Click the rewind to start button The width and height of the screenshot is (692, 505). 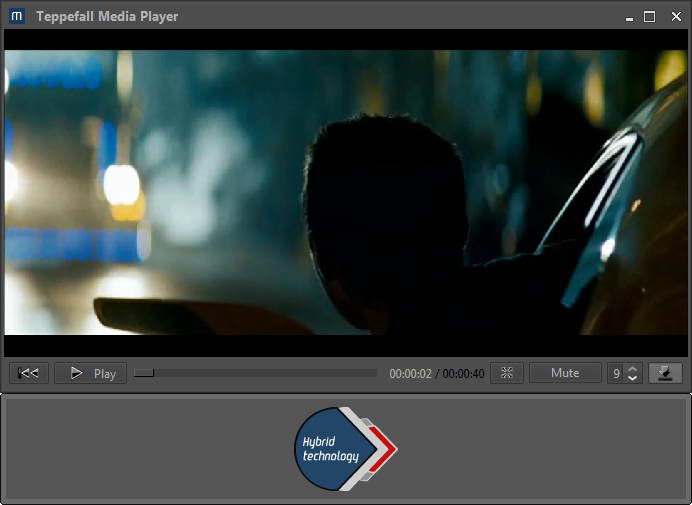29,373
